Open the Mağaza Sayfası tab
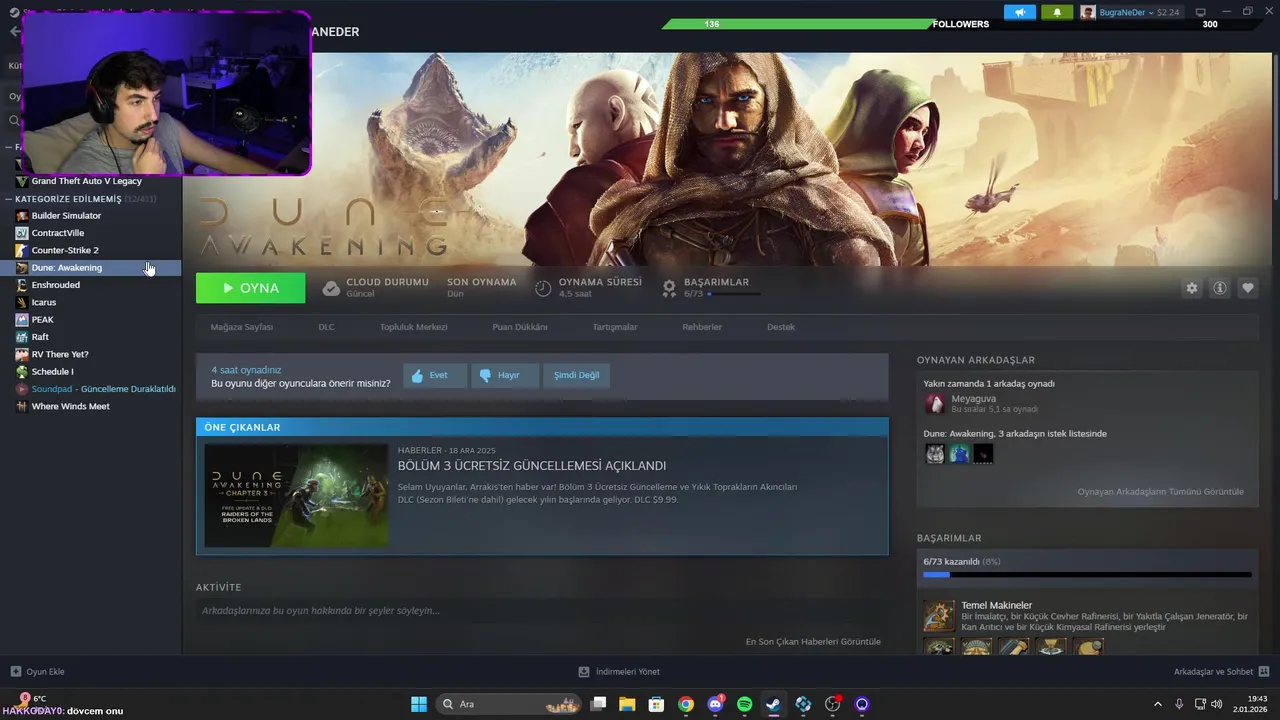The width and height of the screenshot is (1280, 720). coord(242,327)
